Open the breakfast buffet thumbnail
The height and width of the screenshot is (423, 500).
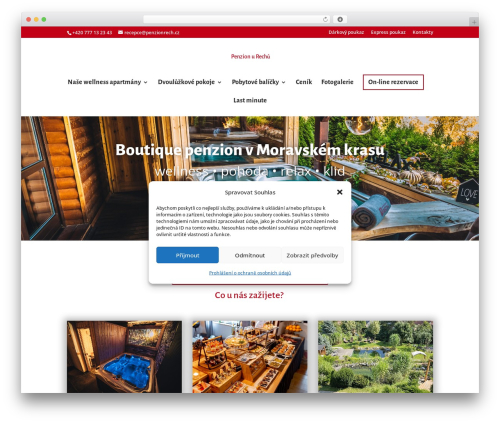click(x=250, y=357)
